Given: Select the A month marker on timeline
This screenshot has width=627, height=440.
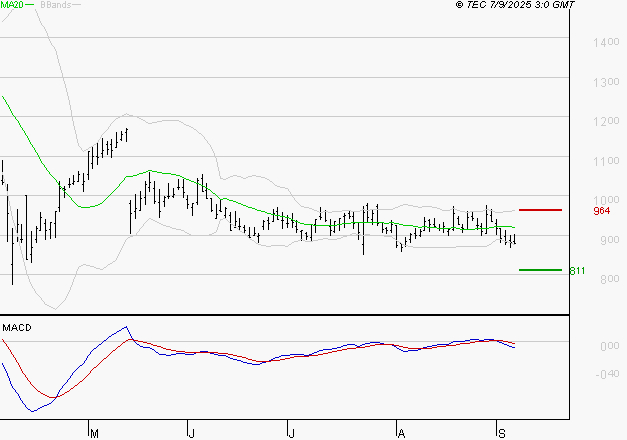Looking at the screenshot, I should coord(400,433).
